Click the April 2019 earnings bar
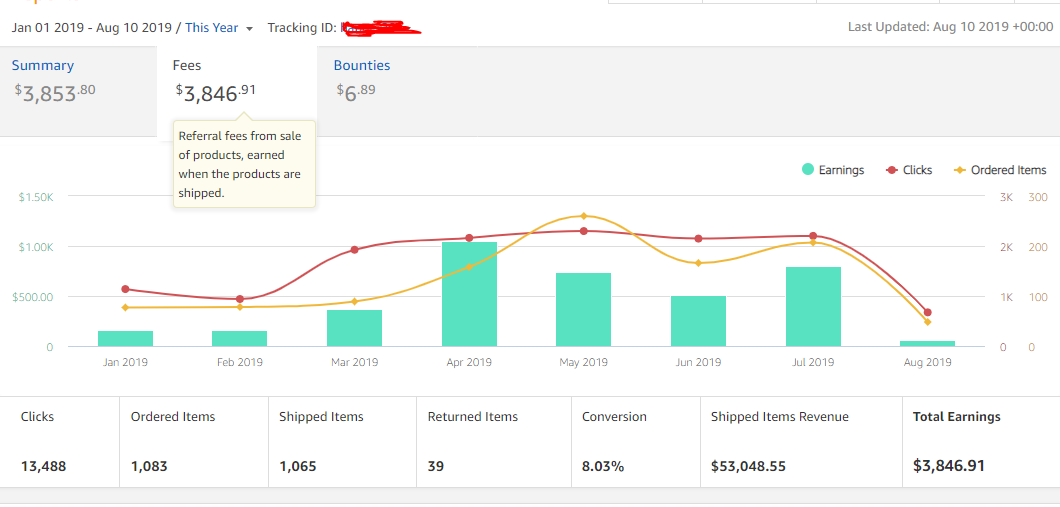This screenshot has width=1060, height=507. [469, 294]
